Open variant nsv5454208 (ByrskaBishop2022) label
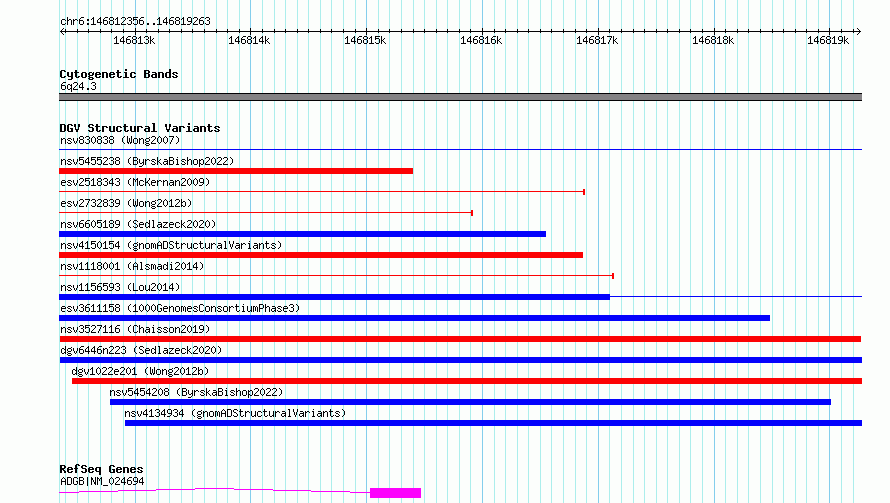The height and width of the screenshot is (503, 890). click(x=196, y=392)
